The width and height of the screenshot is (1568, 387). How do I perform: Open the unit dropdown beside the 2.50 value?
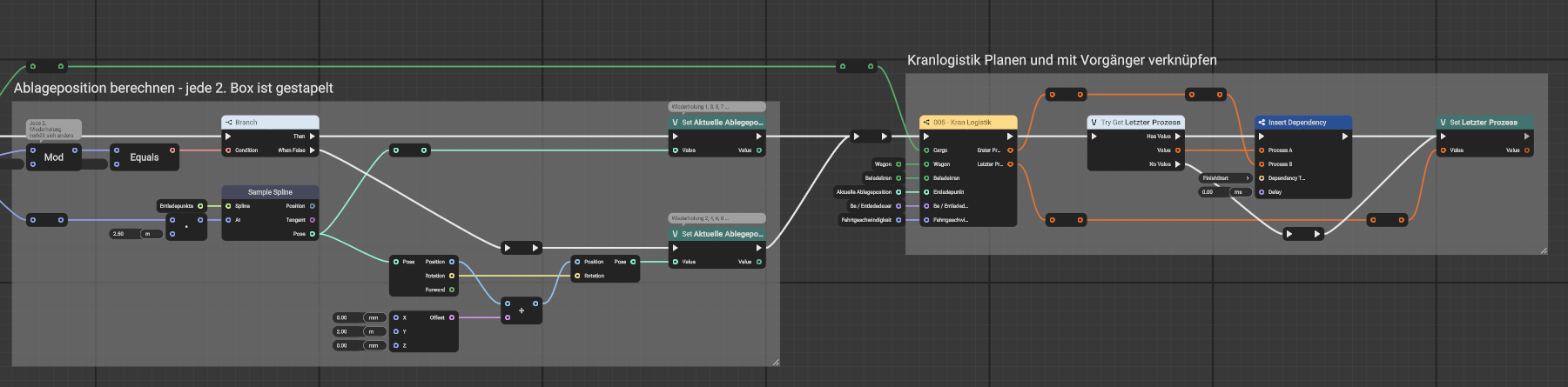151,234
